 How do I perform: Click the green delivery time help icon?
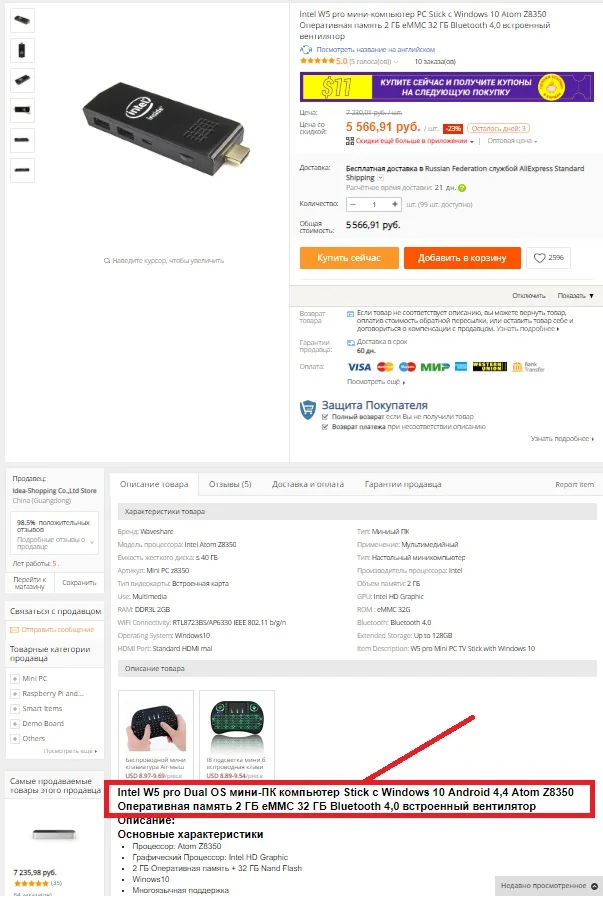[x=462, y=188]
